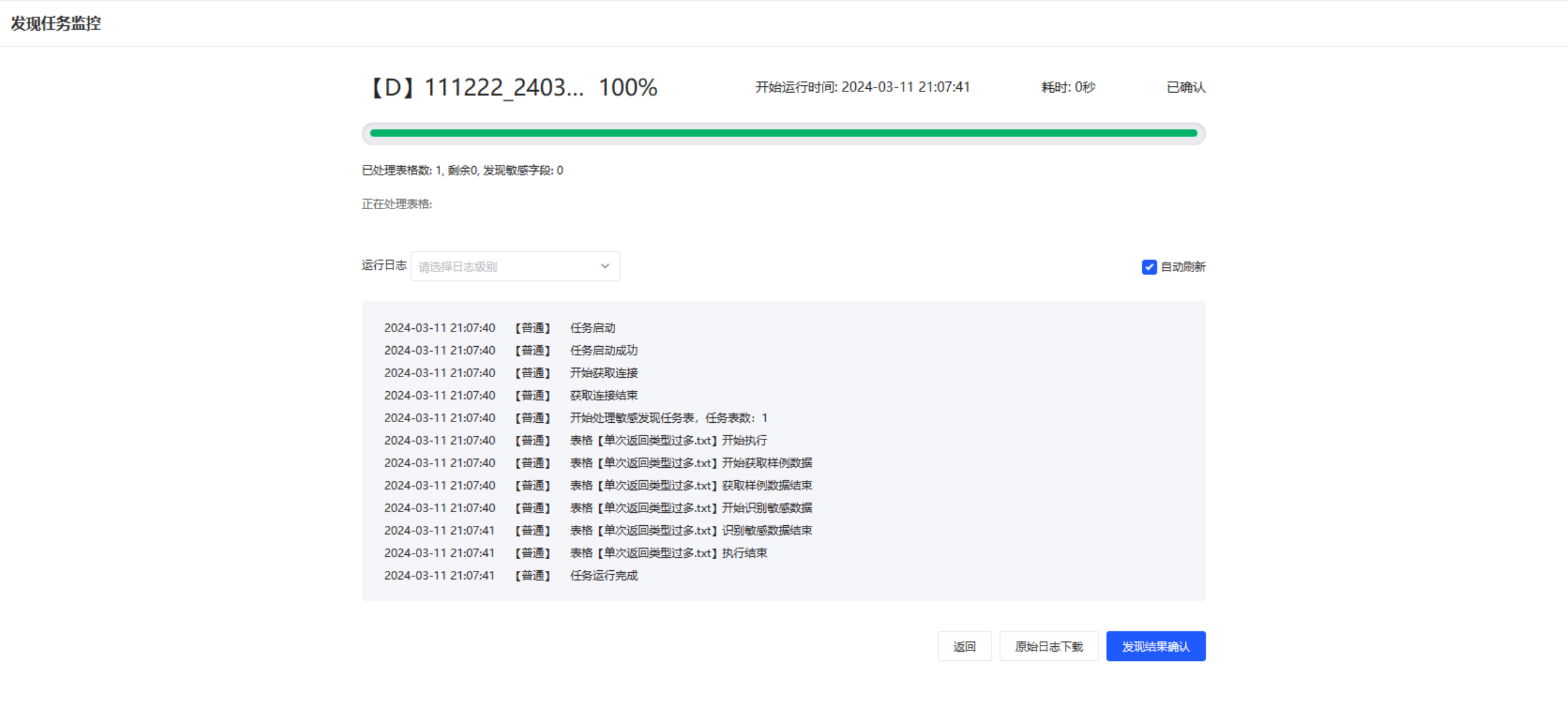1568x719 pixels.
Task: Click the 正在处理表格: label
Action: click(397, 204)
